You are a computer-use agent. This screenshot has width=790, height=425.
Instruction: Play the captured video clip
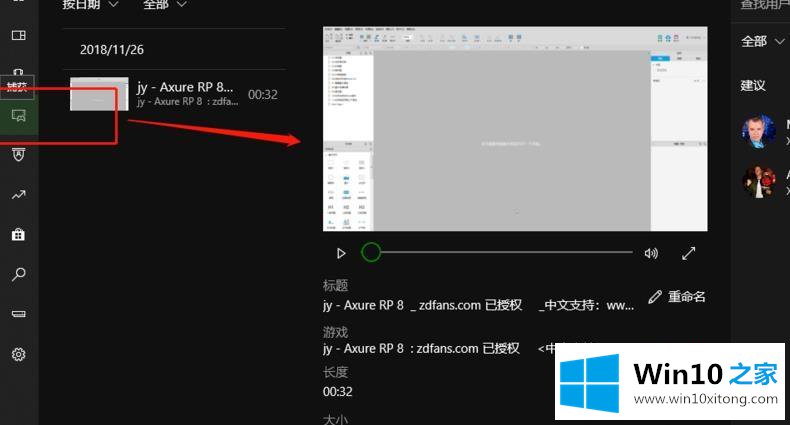[341, 253]
